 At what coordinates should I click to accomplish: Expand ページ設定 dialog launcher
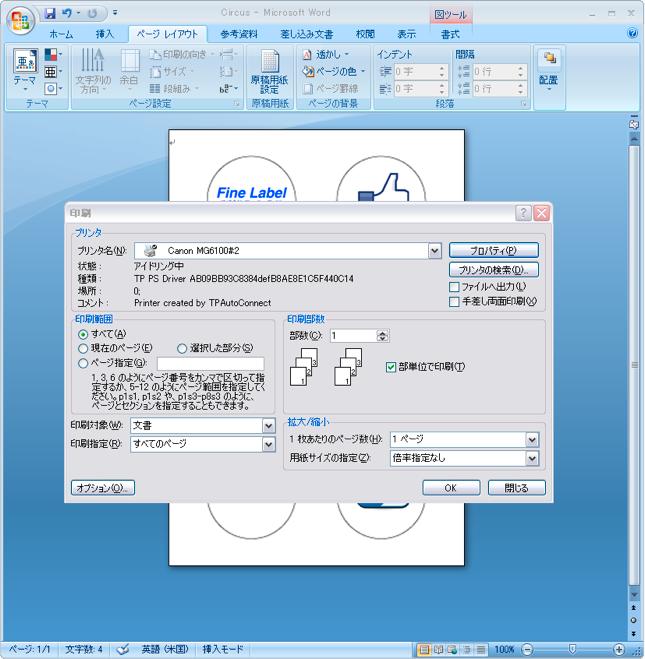click(237, 104)
